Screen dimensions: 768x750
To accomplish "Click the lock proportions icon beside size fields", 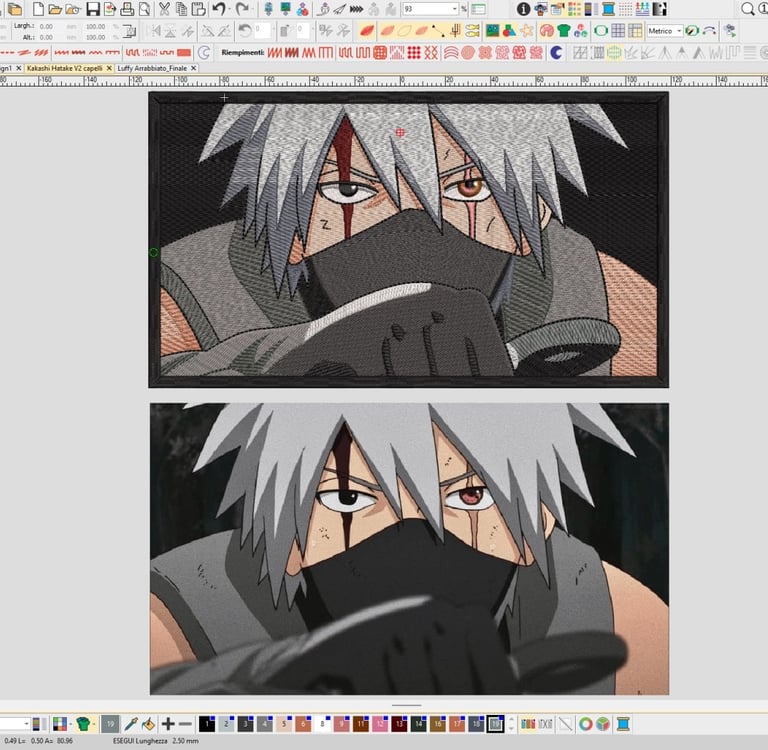I will [x=129, y=32].
